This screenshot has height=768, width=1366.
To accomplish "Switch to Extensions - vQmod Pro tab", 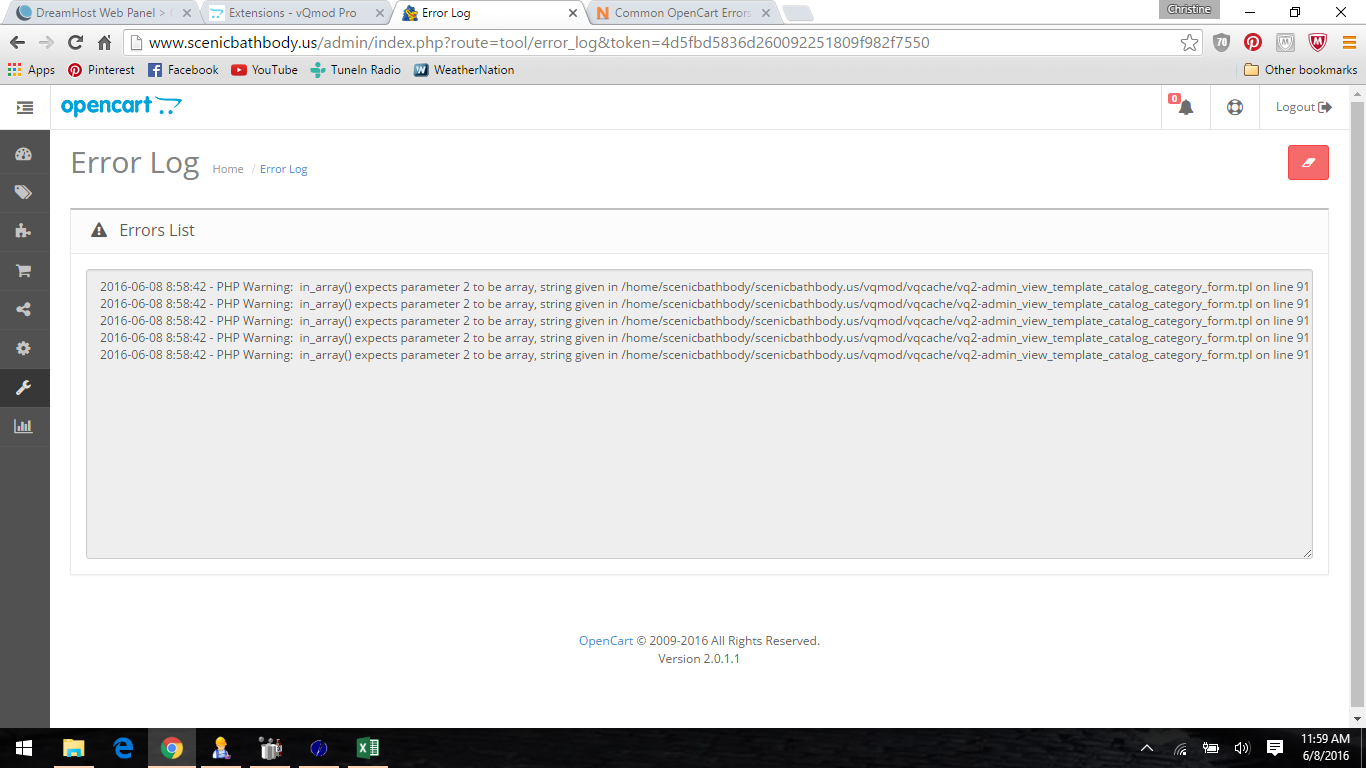I will coord(293,13).
